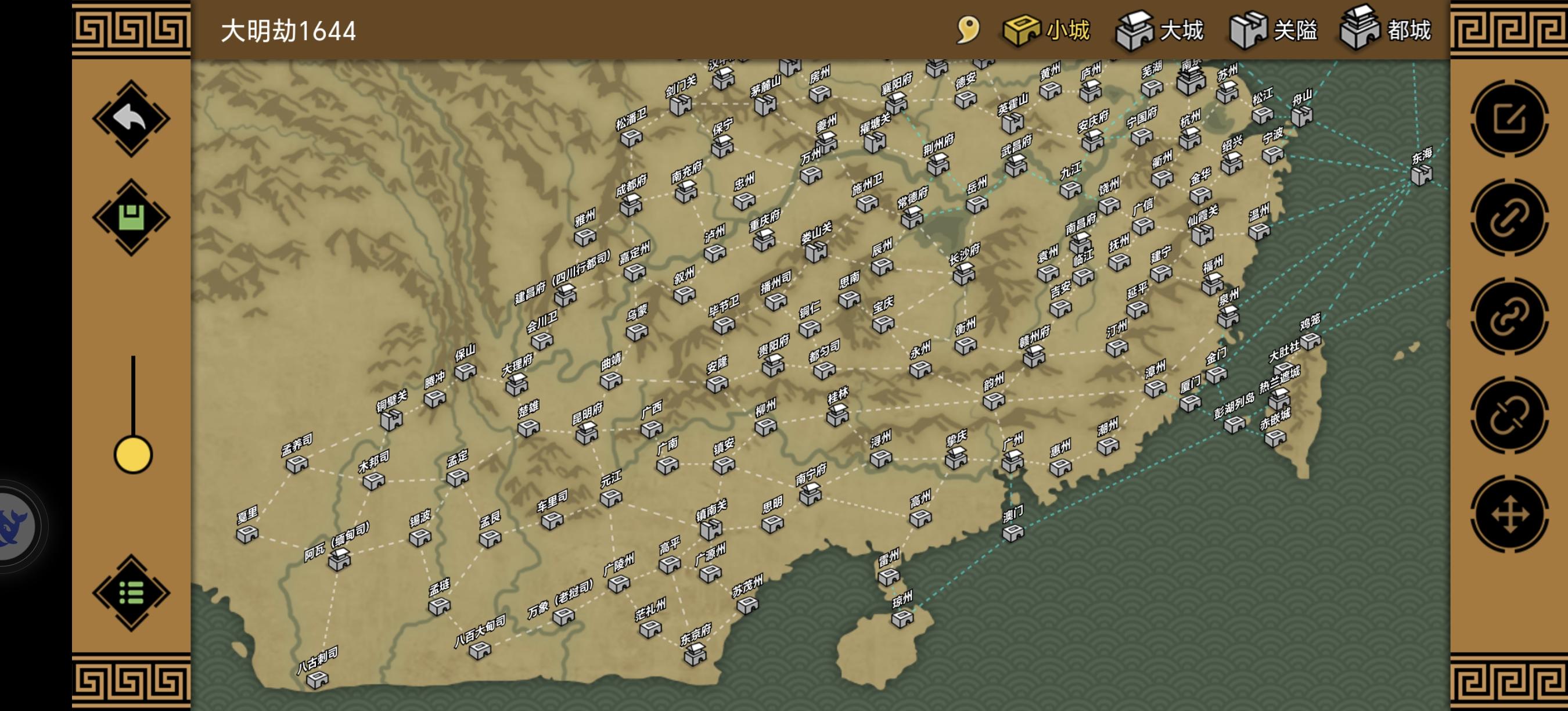
Task: Select the 武昌府 city icon
Action: [x=1015, y=166]
